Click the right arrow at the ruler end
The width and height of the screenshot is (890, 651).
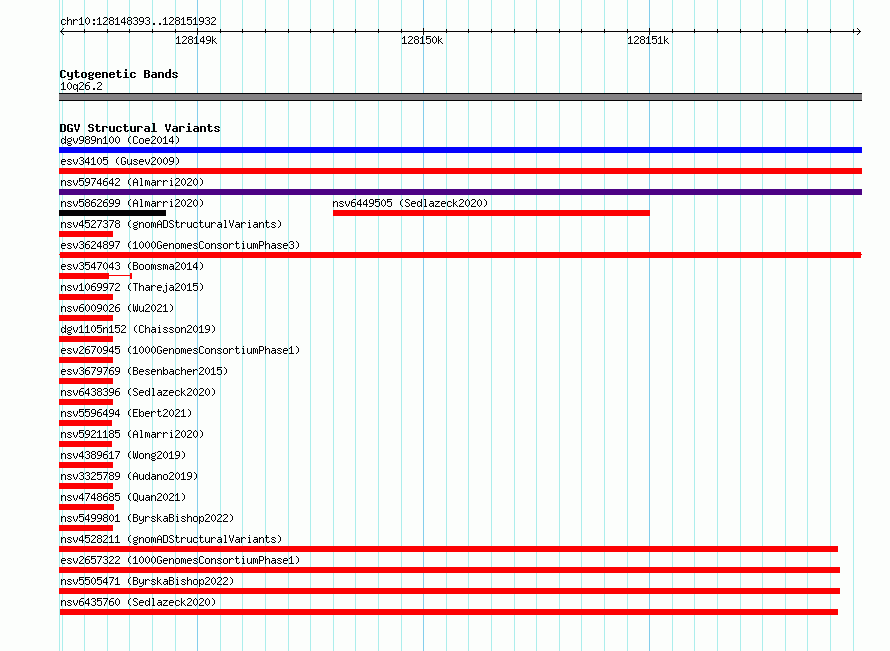coord(858,31)
